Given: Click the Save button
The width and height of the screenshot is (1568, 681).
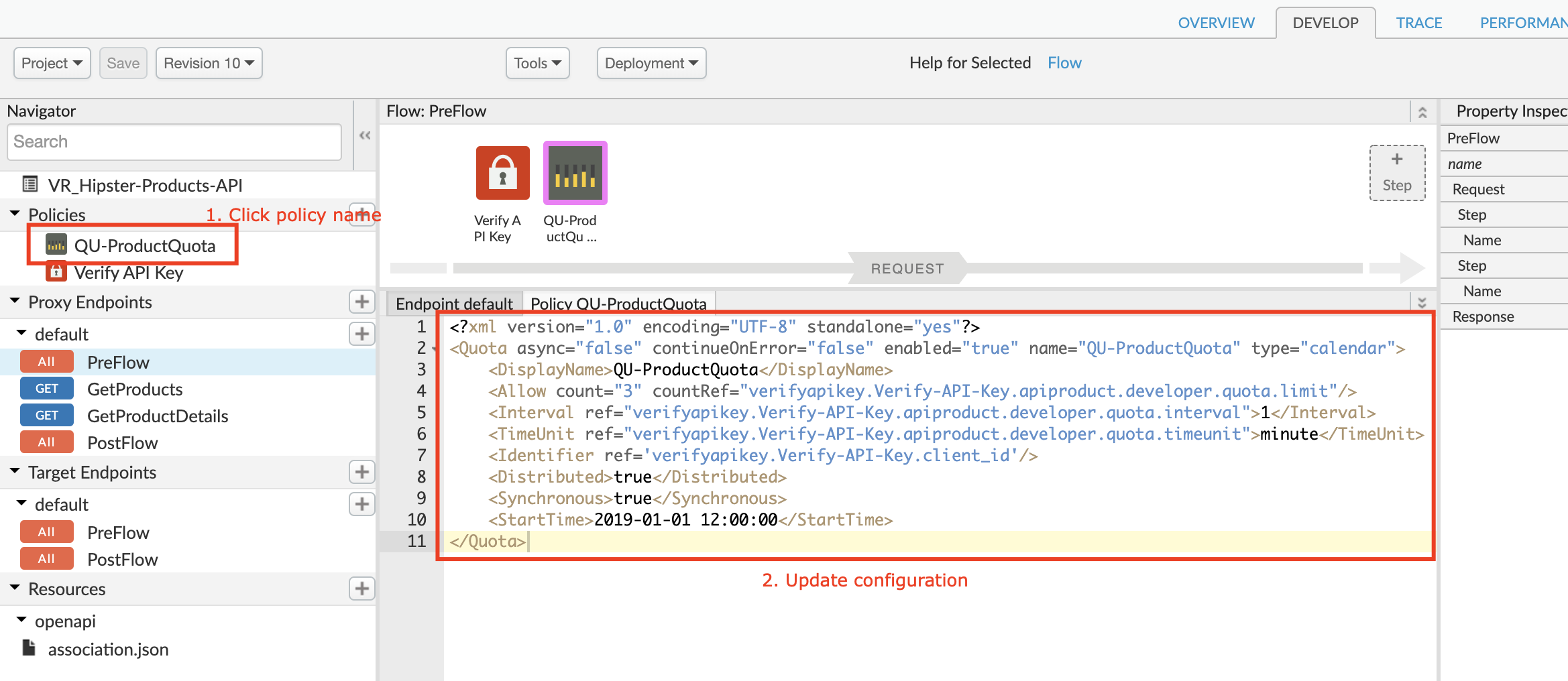Looking at the screenshot, I should tap(123, 63).
